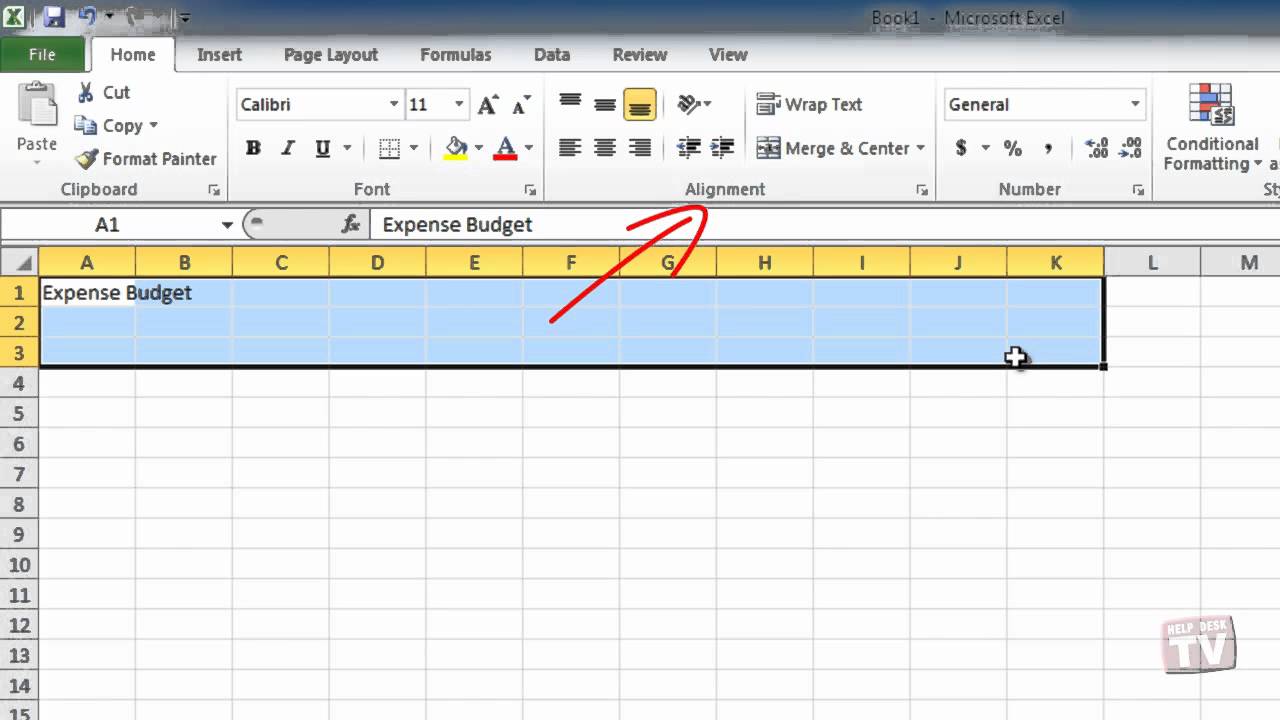Center text horizontally in cells
The image size is (1280, 720).
604,148
